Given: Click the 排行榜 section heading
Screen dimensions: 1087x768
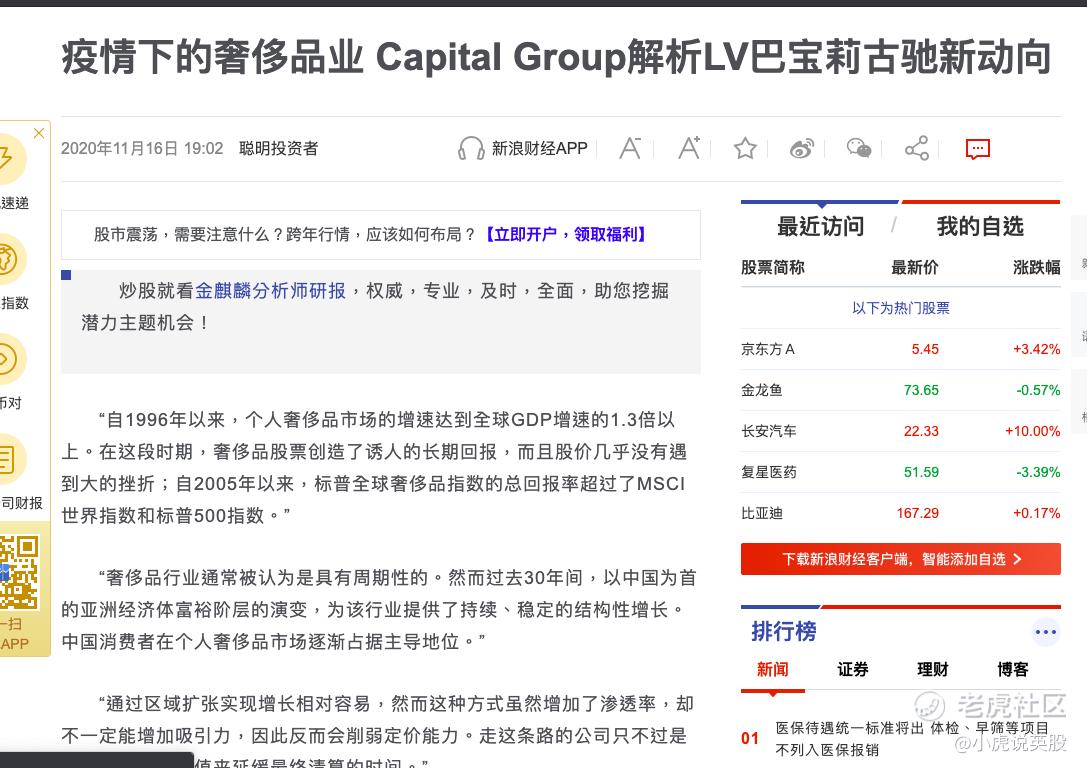Looking at the screenshot, I should pos(783,631).
